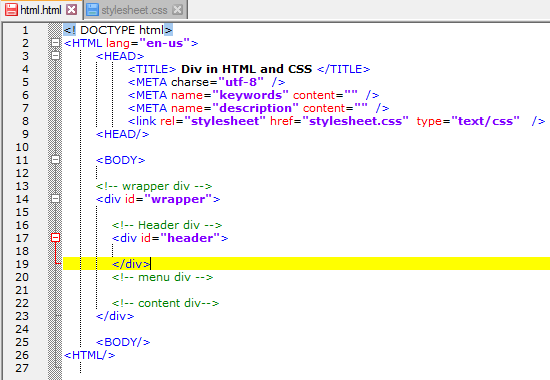Click the "menu div" comment

point(162,277)
